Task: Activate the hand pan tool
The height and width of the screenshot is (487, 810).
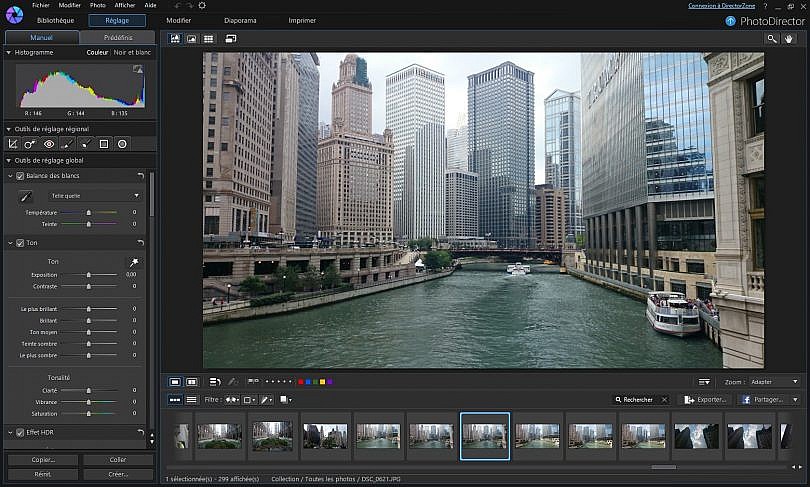Action: (x=789, y=39)
